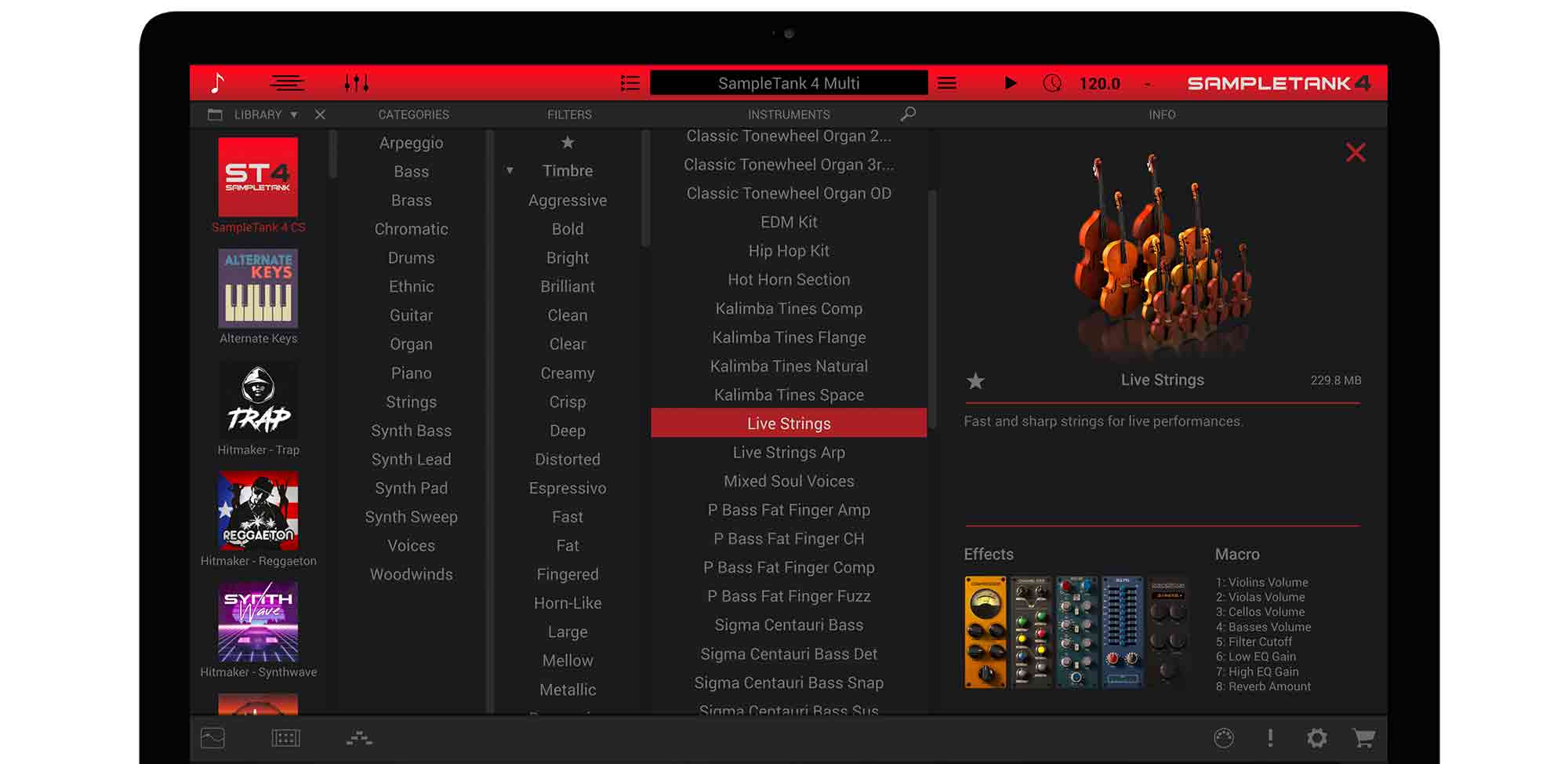Enable the Bright timbre filter
The width and height of the screenshot is (1568, 764).
coord(568,258)
